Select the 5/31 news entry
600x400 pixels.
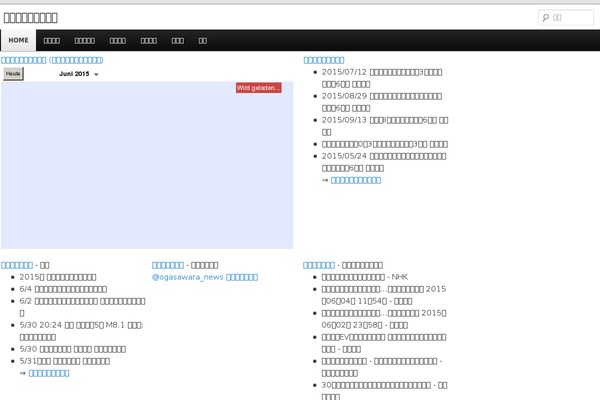65,361
